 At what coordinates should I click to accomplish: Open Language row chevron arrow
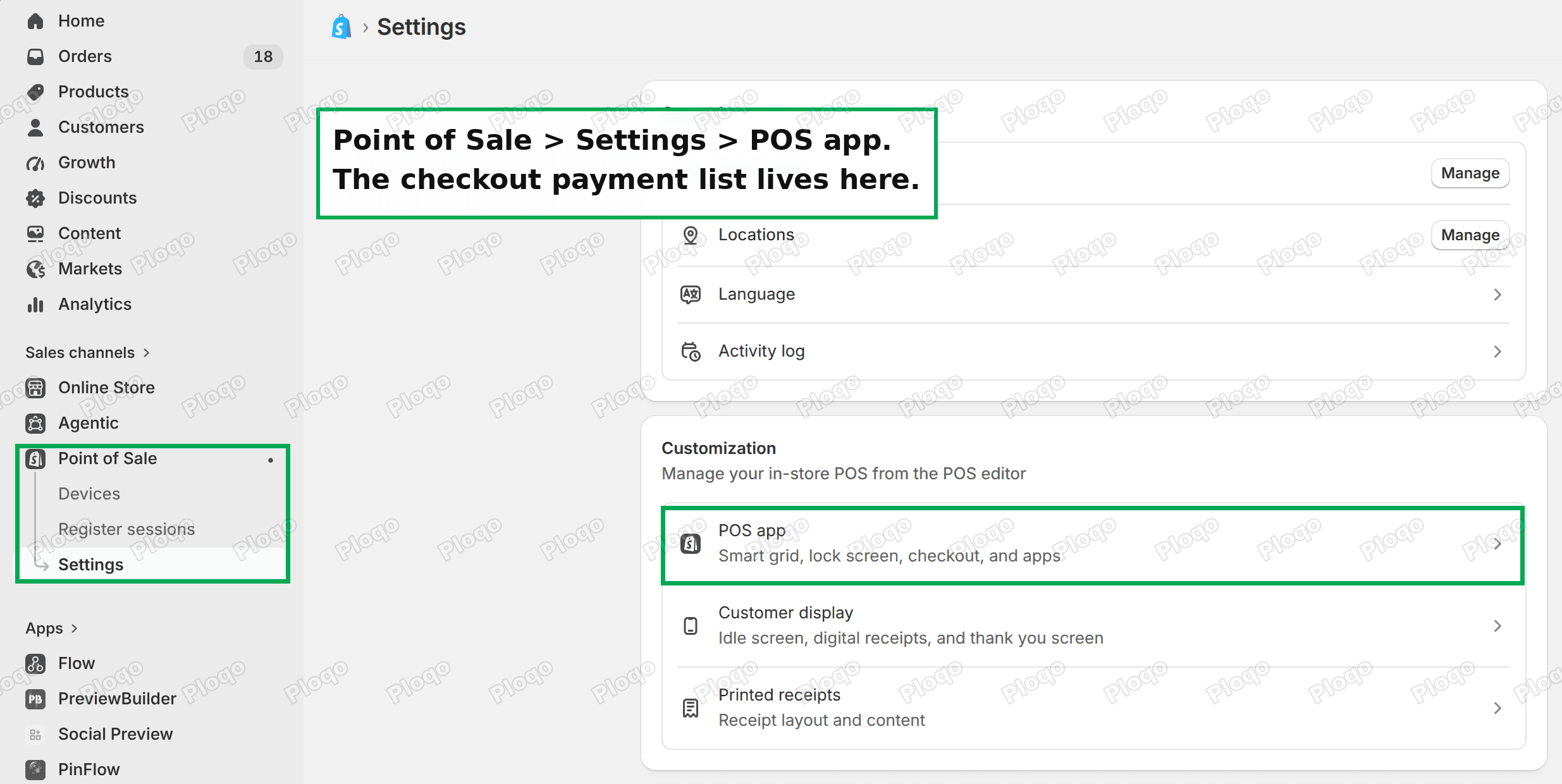pos(1497,295)
